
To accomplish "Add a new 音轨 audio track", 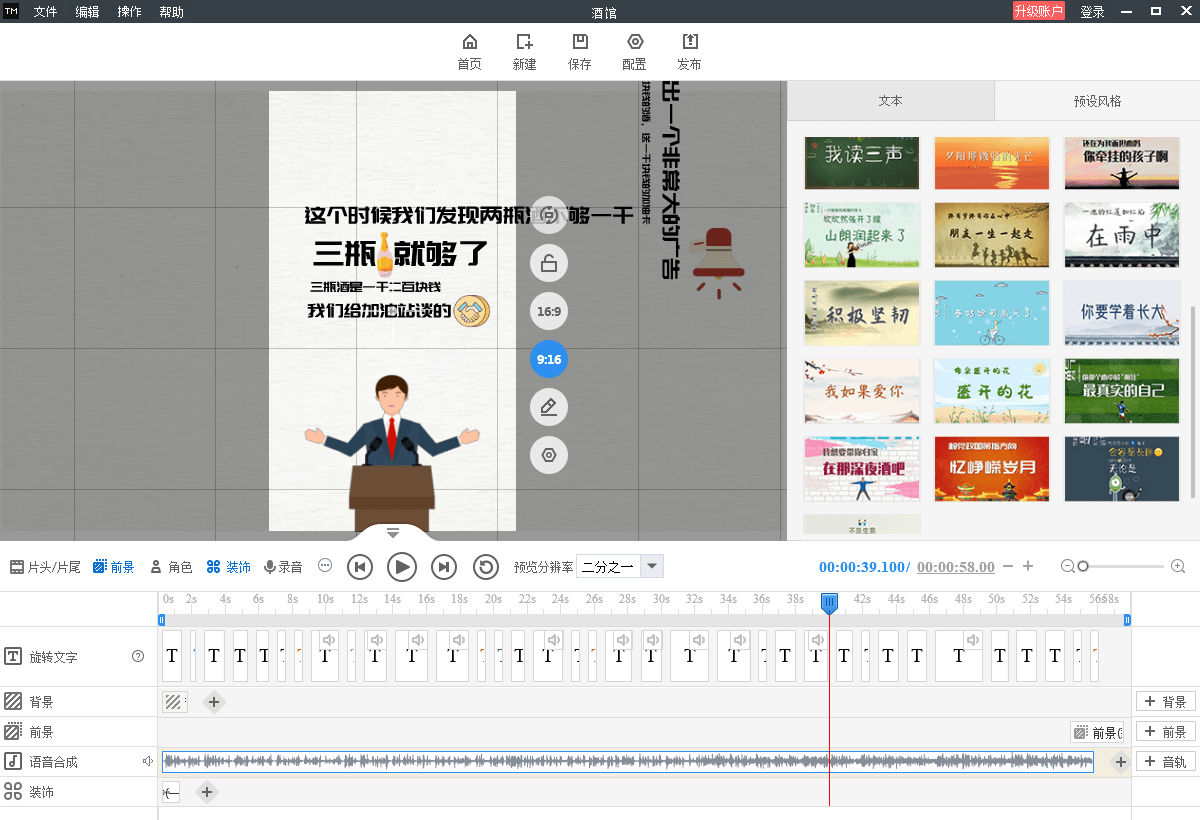I will (1165, 762).
